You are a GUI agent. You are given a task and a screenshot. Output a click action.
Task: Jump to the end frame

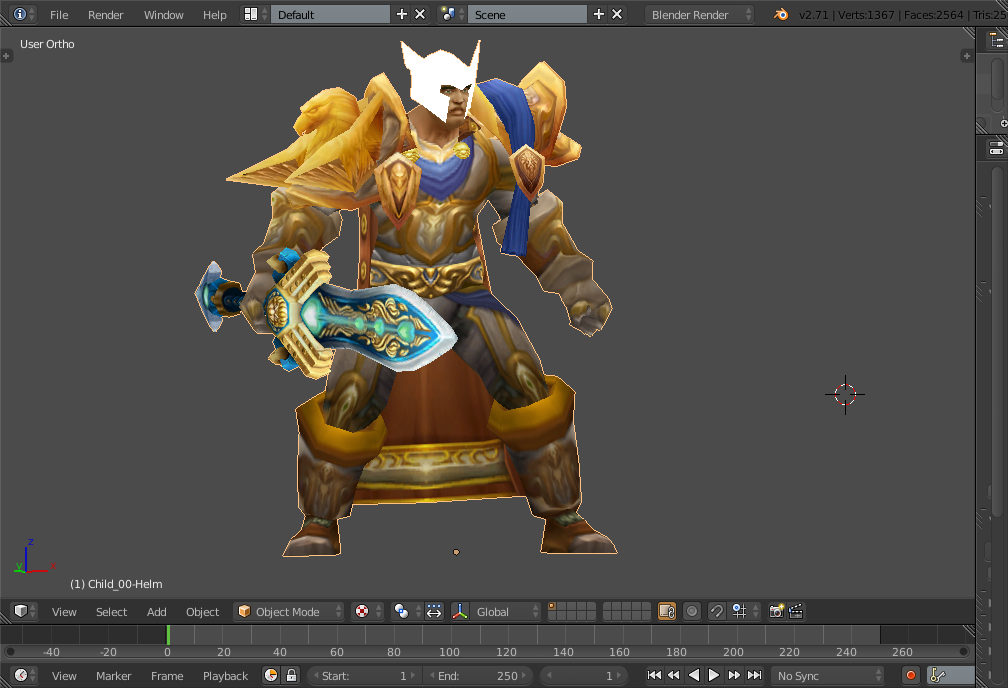pos(754,675)
